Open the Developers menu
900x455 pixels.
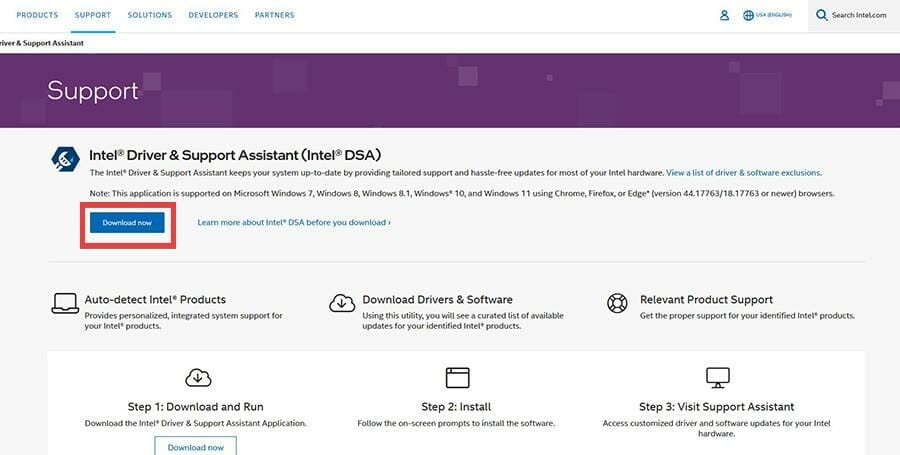coord(213,15)
